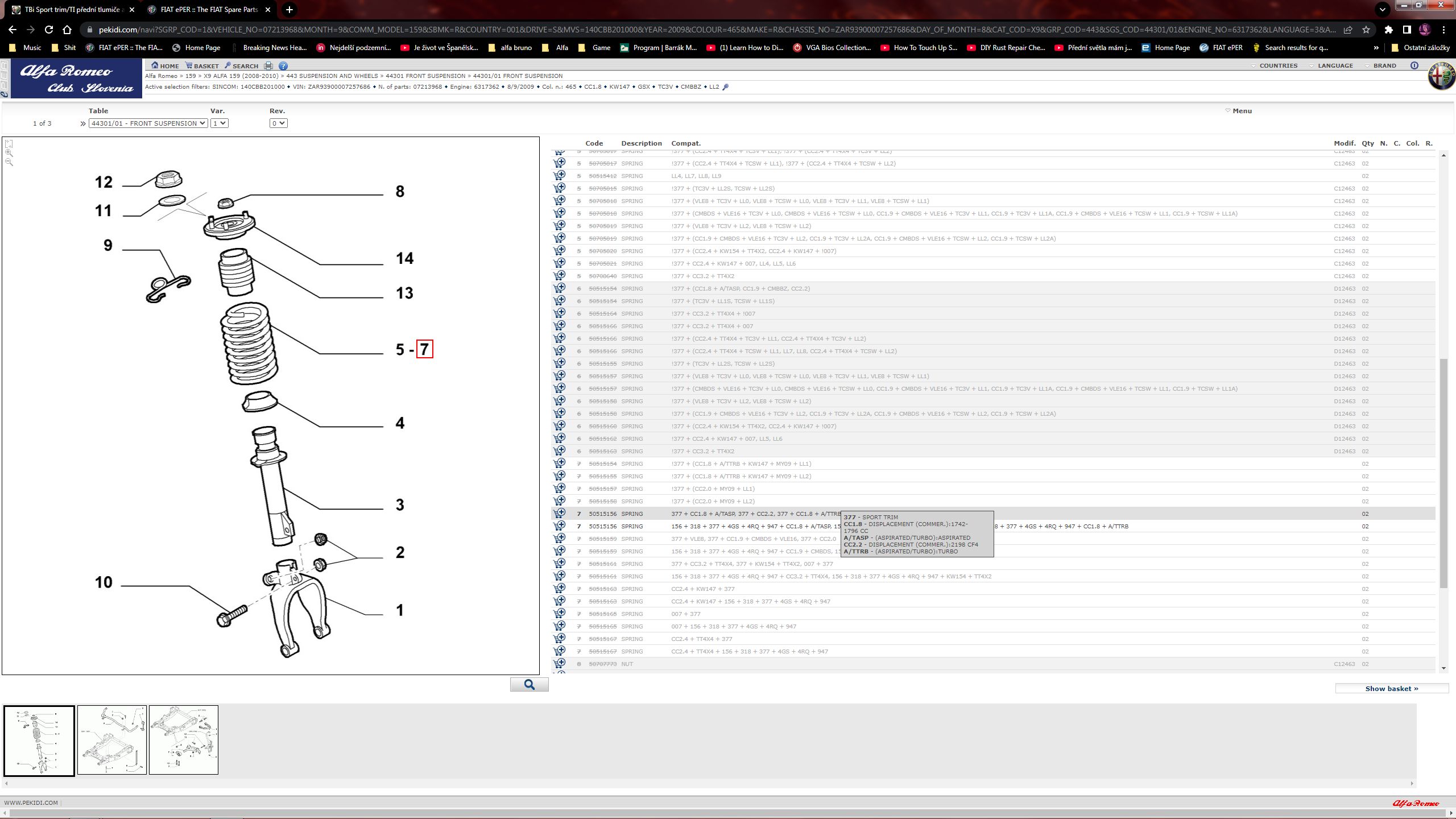
Task: Go to HOME in the ePER toolbar
Action: click(165, 66)
